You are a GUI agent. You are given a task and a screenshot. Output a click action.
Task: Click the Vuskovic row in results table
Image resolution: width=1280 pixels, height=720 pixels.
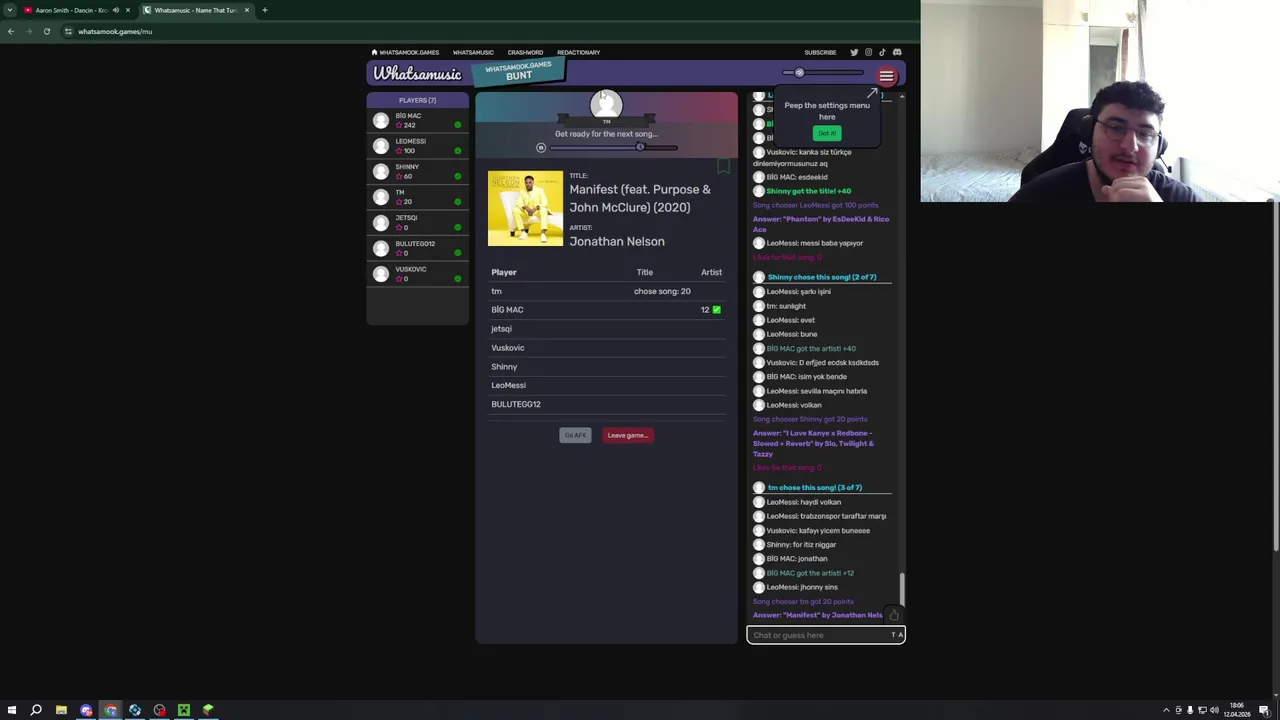click(606, 348)
